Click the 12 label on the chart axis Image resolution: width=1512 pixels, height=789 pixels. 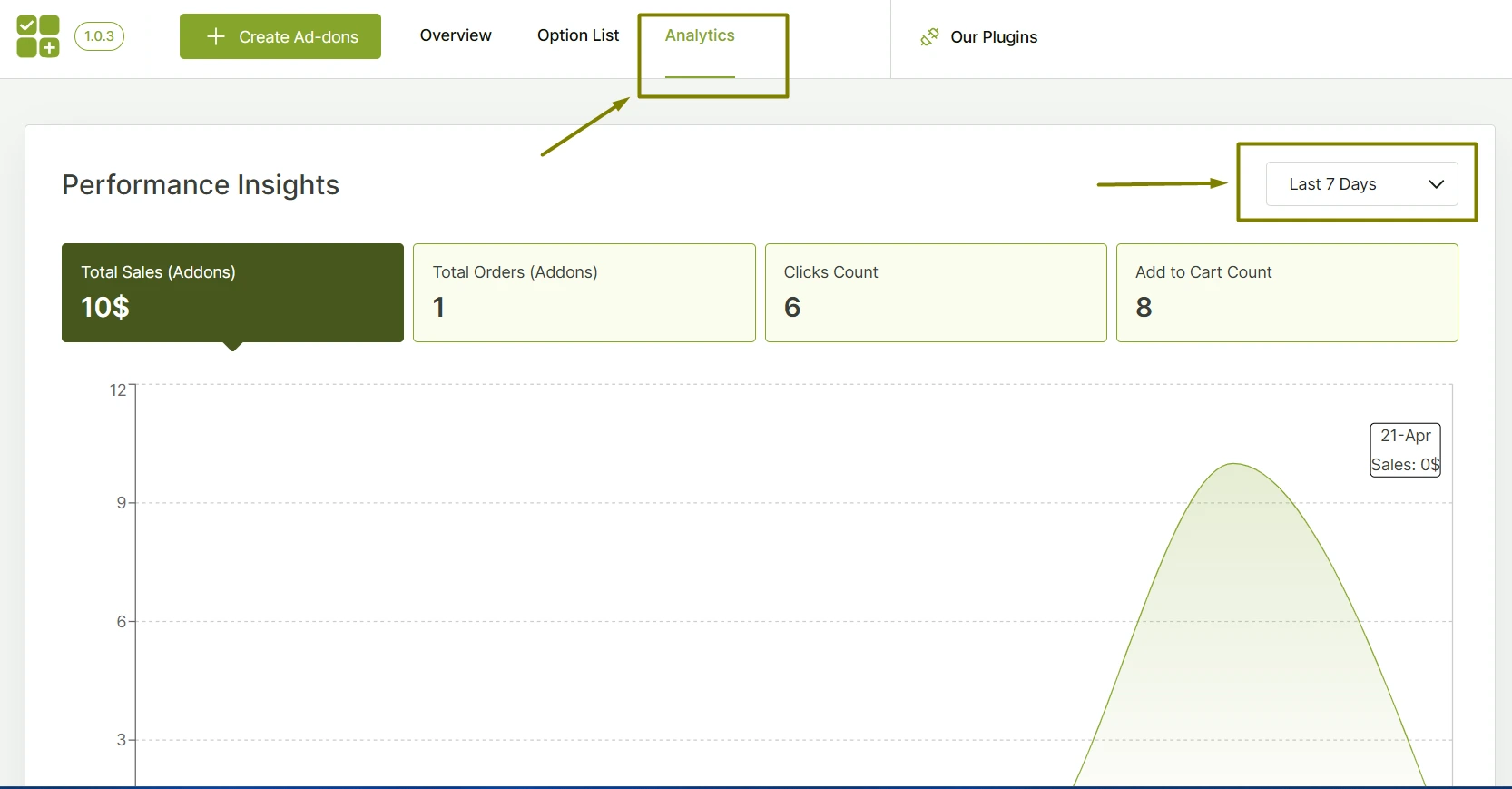(118, 390)
